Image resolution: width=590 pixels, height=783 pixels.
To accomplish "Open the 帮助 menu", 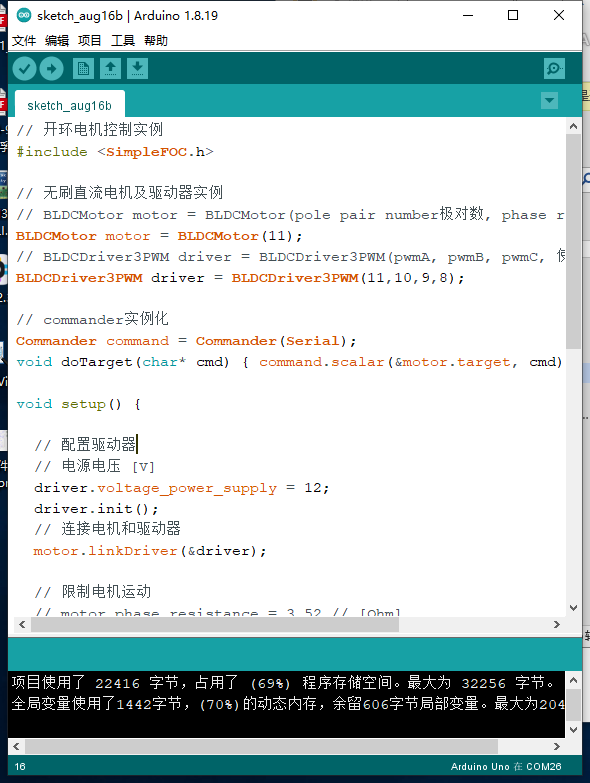I will point(156,40).
